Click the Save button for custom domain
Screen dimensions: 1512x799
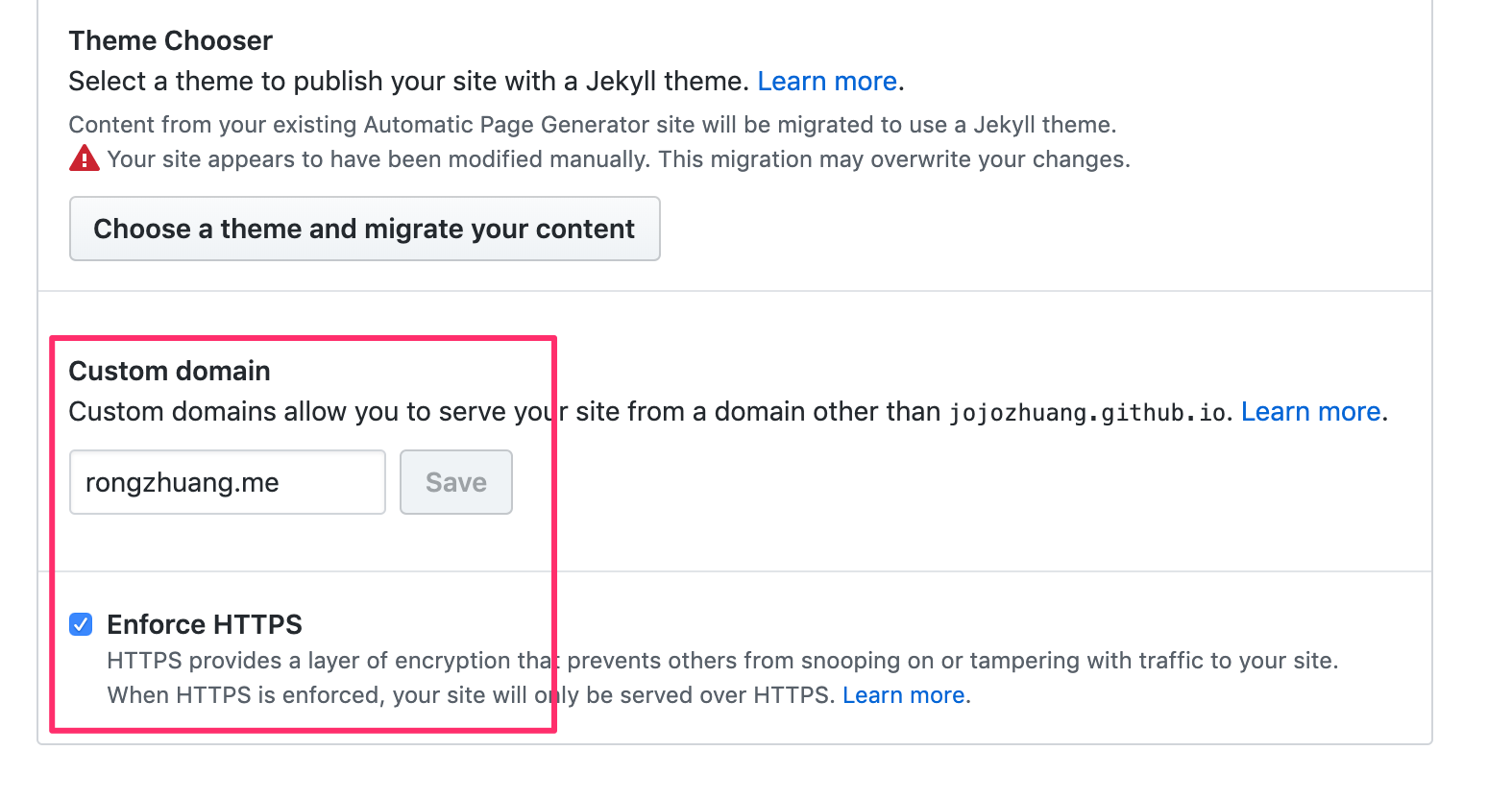tap(456, 482)
